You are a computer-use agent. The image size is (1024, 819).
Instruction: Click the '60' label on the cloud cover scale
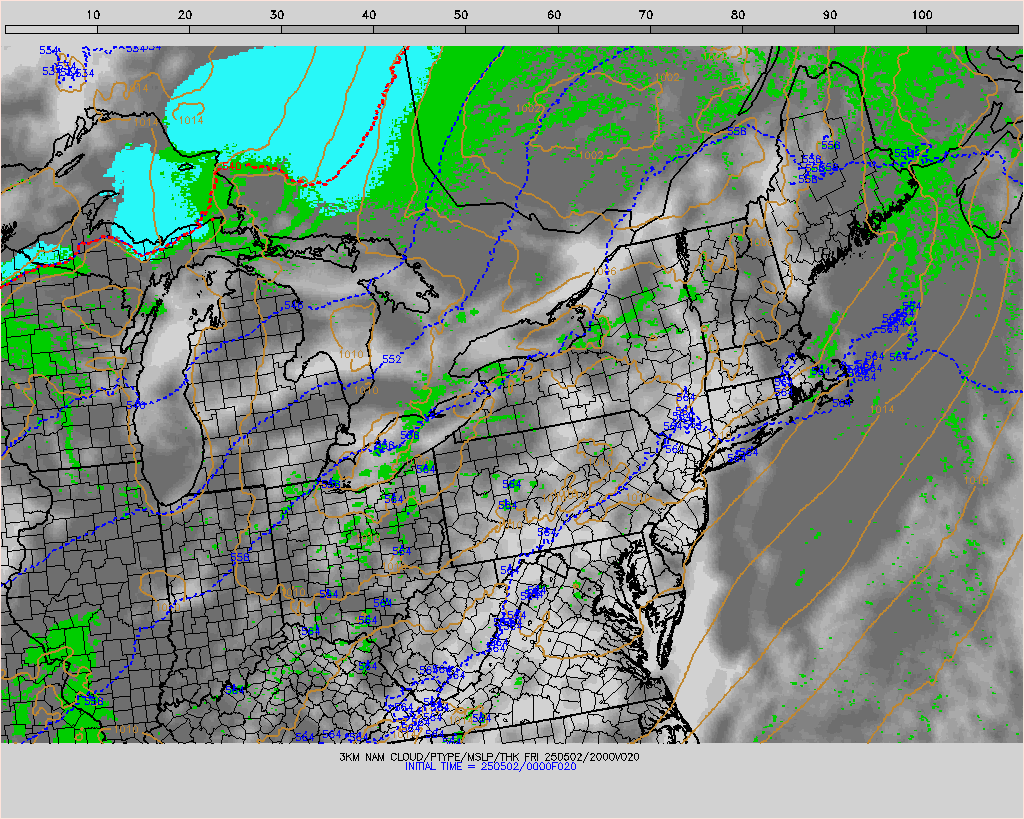[554, 15]
